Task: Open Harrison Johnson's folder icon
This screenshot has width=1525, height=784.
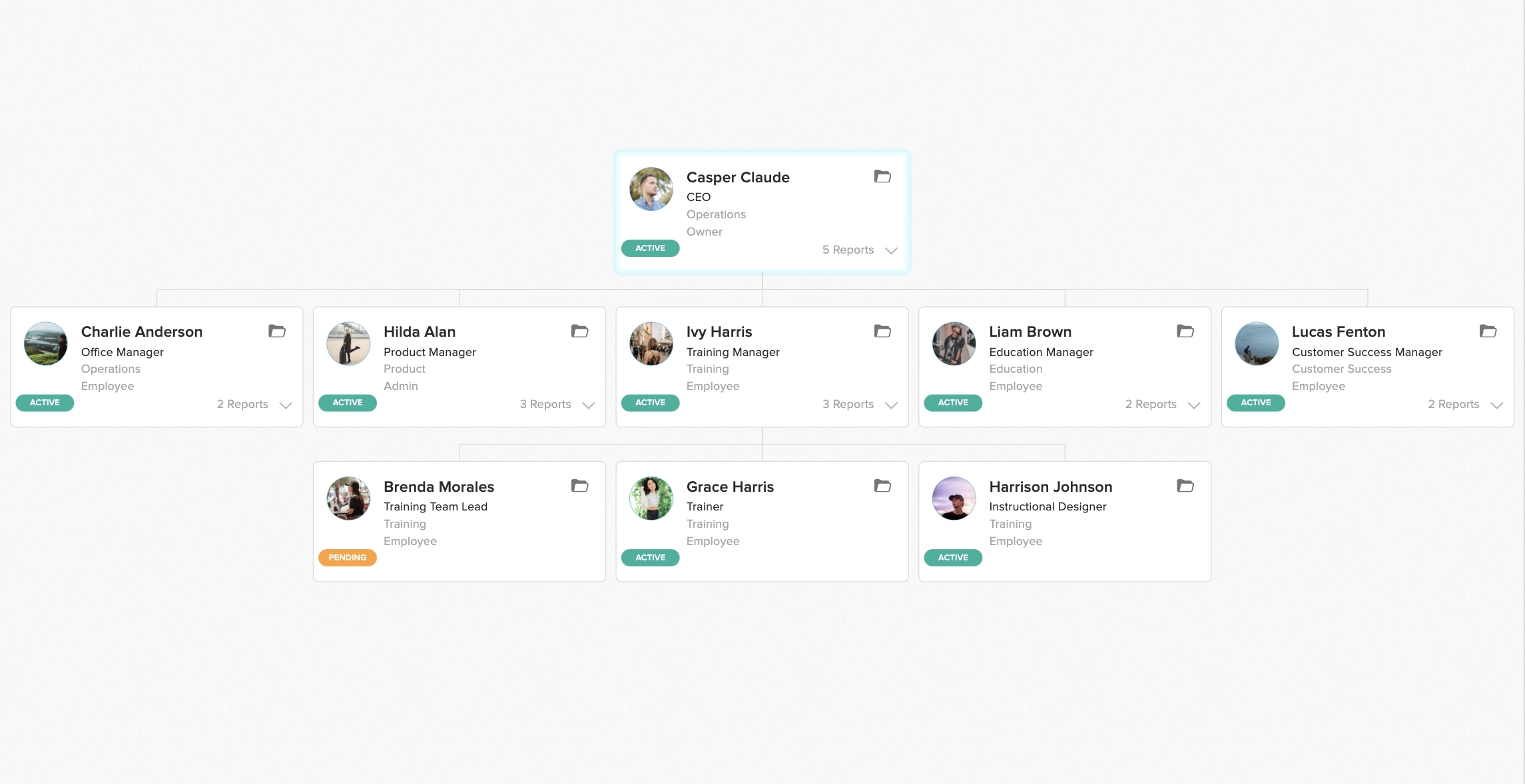Action: click(x=1185, y=486)
